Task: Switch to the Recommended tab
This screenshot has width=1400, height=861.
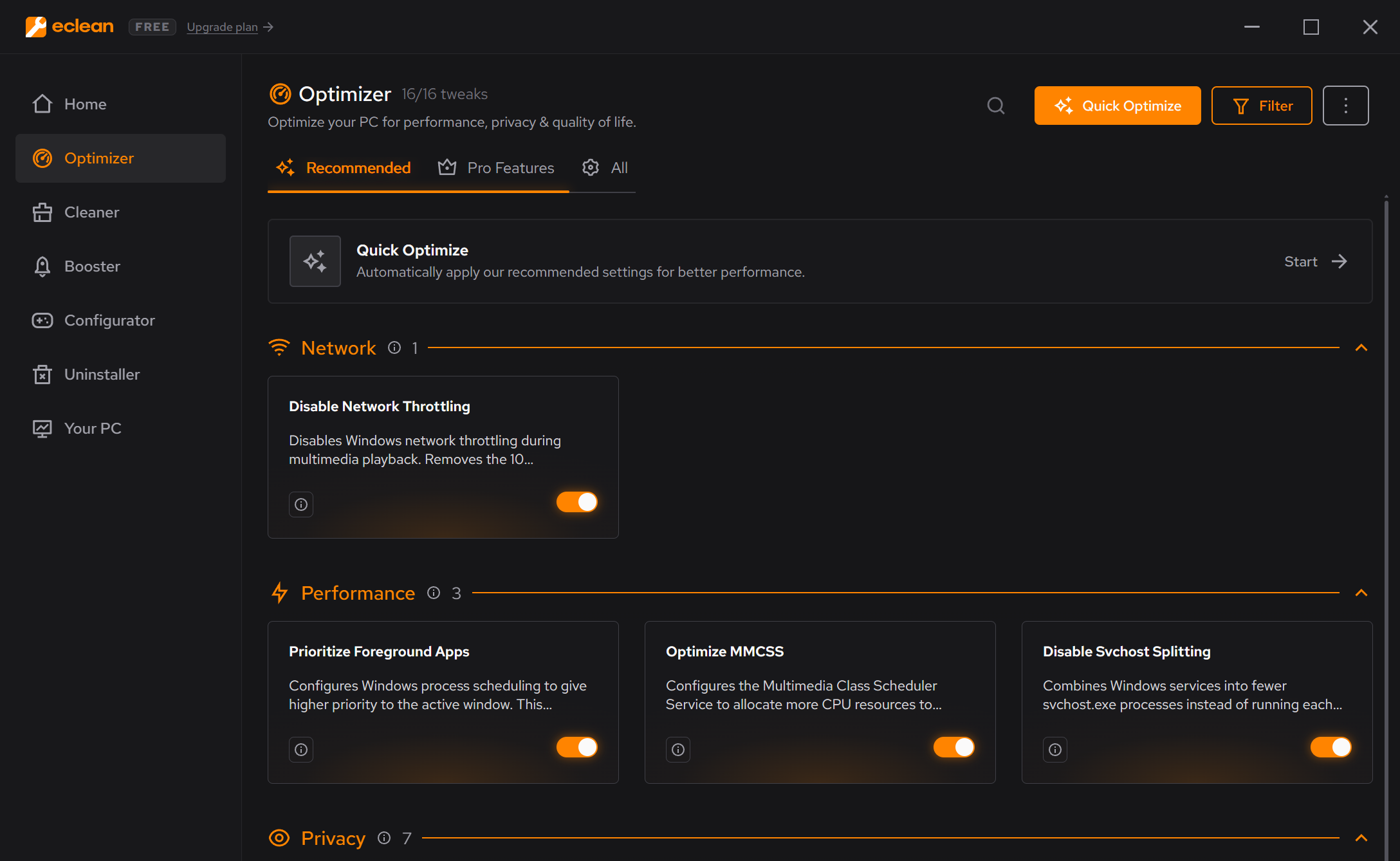Action: click(343, 168)
